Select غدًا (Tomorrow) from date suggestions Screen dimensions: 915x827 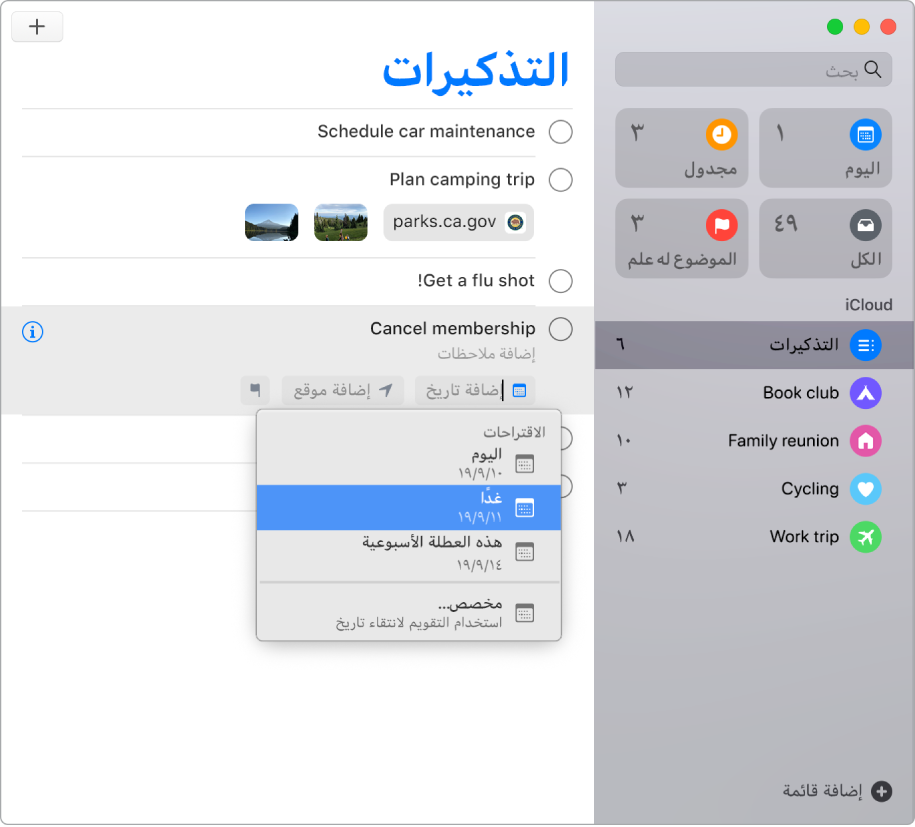pyautogui.click(x=409, y=508)
